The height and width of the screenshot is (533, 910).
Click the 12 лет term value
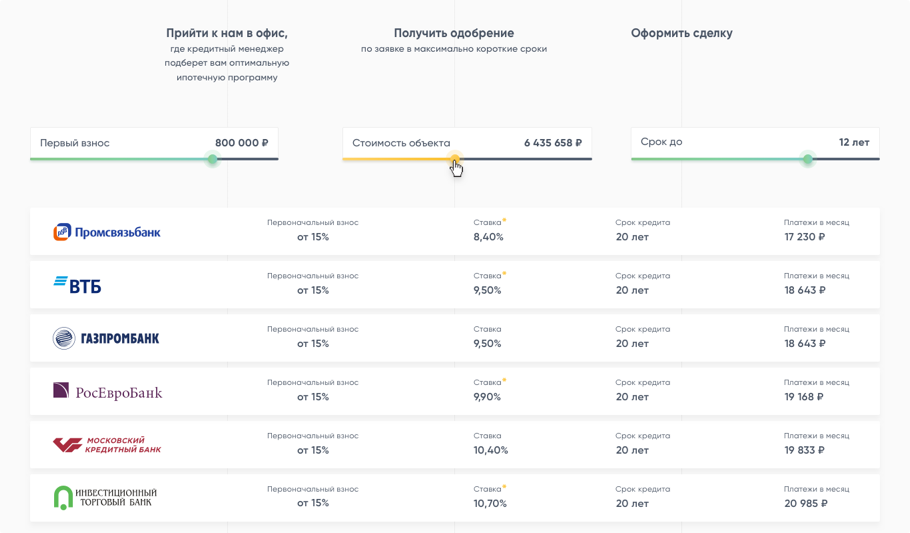pyautogui.click(x=854, y=143)
